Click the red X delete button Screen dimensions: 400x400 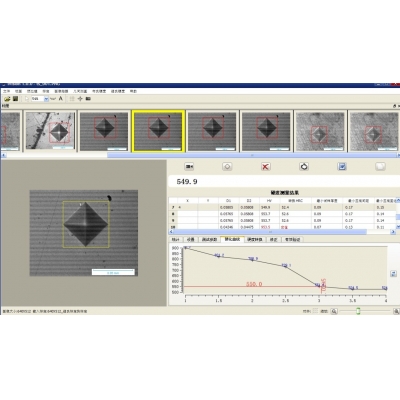coord(265,166)
